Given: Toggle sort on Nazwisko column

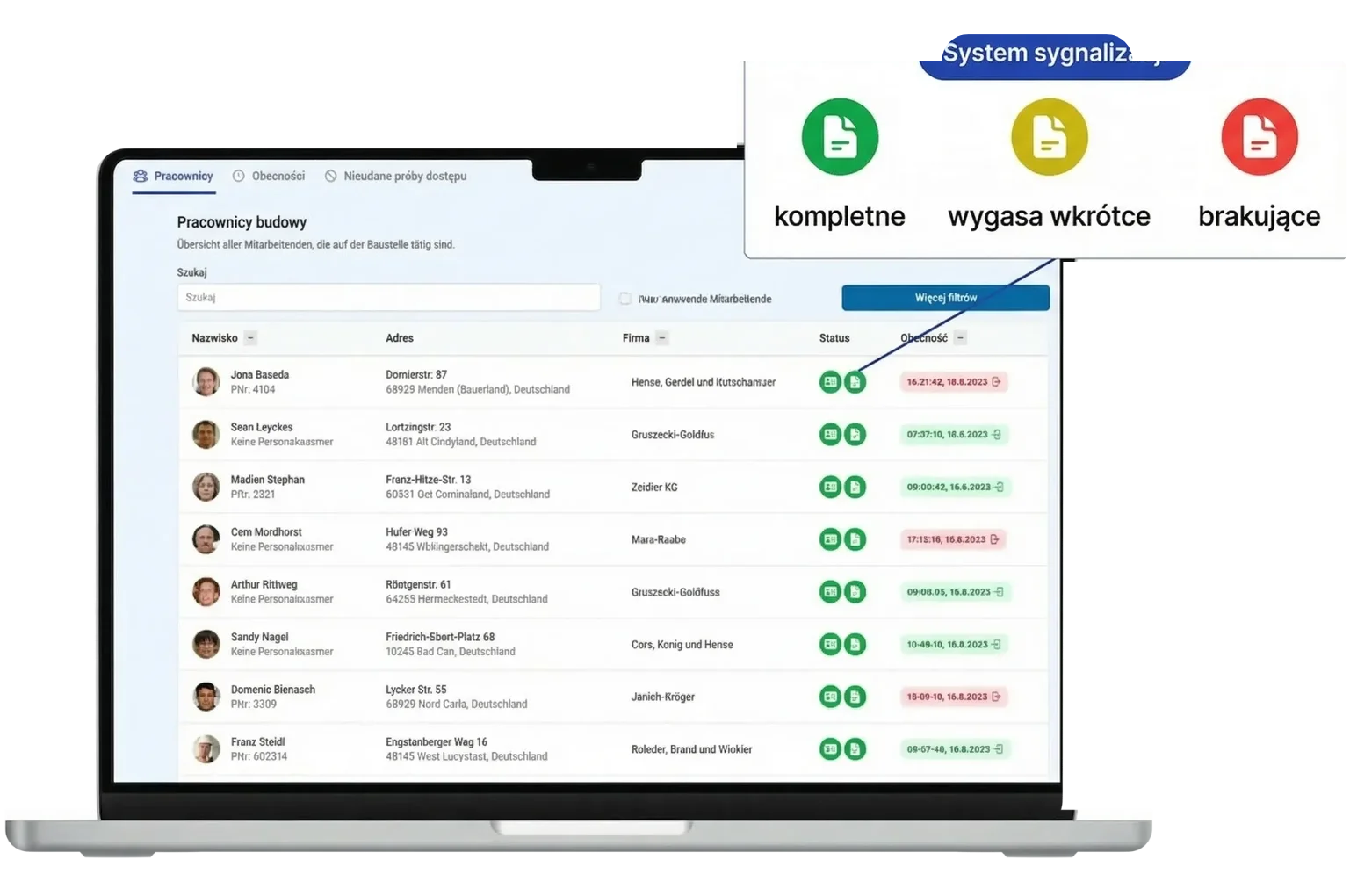Looking at the screenshot, I should [250, 338].
